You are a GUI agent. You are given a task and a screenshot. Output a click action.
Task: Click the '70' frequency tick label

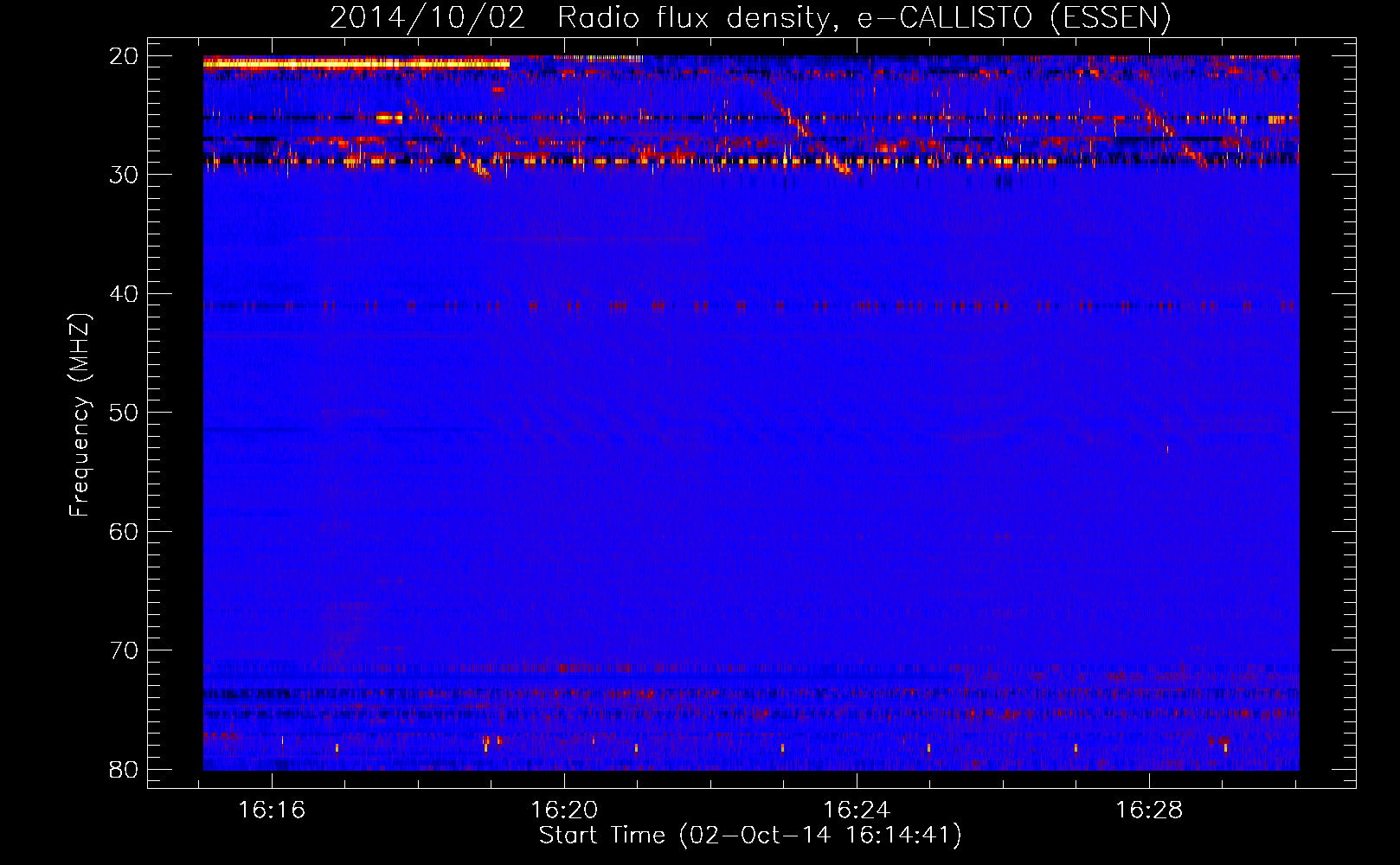[x=124, y=650]
